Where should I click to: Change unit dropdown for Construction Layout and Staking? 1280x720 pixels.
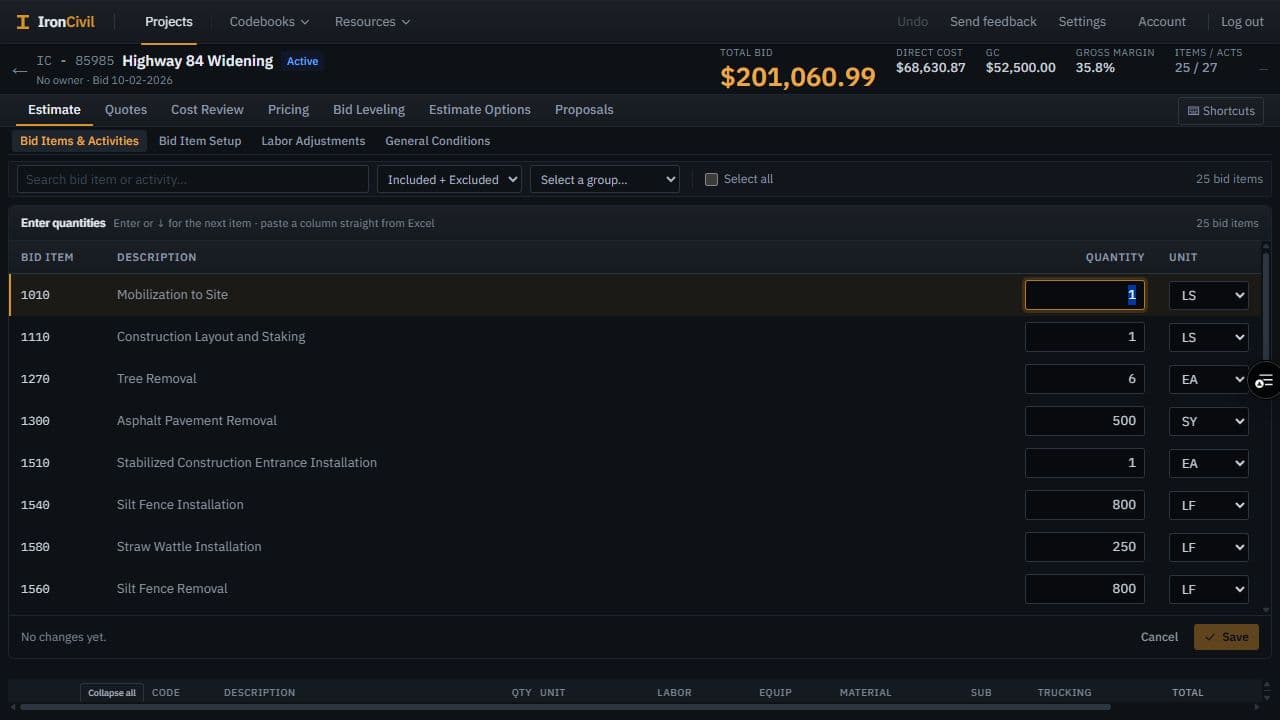(1208, 337)
